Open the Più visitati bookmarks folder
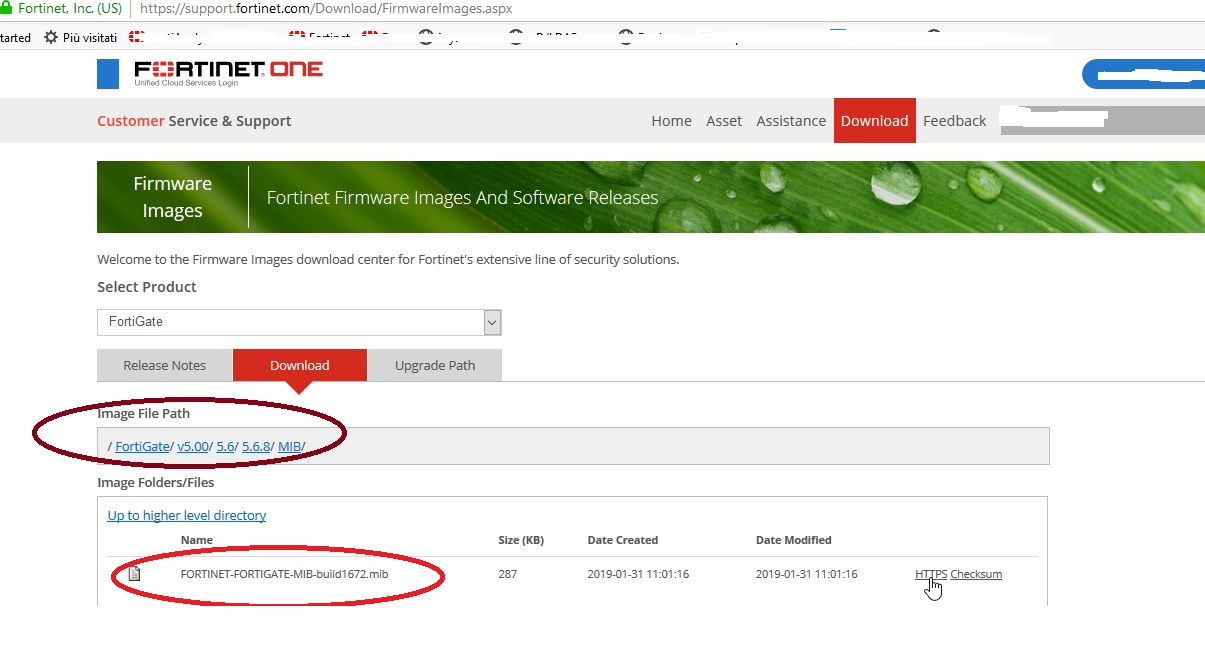Viewport: 1205px width, 648px height. tap(81, 37)
